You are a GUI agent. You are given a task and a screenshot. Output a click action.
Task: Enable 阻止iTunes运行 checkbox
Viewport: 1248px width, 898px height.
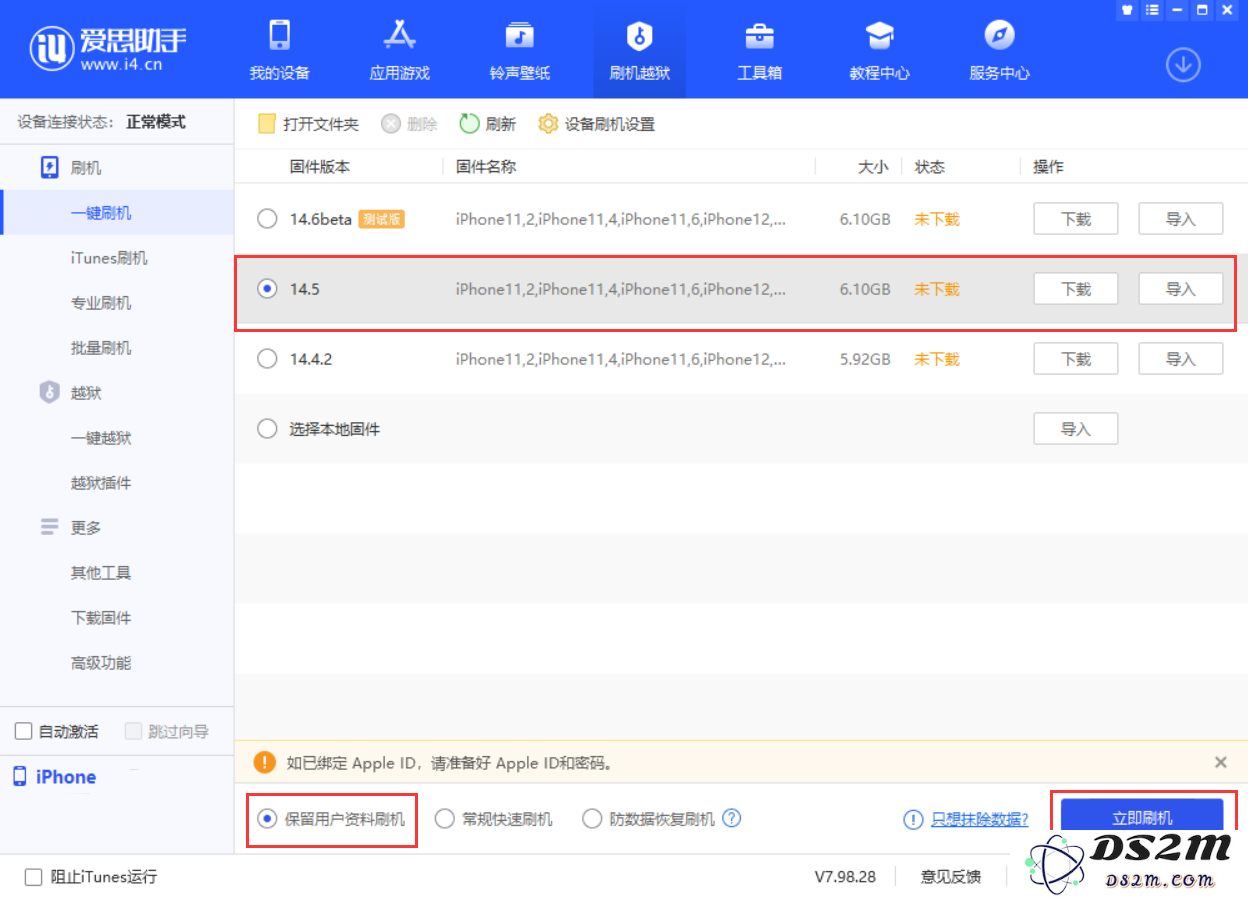(x=33, y=877)
